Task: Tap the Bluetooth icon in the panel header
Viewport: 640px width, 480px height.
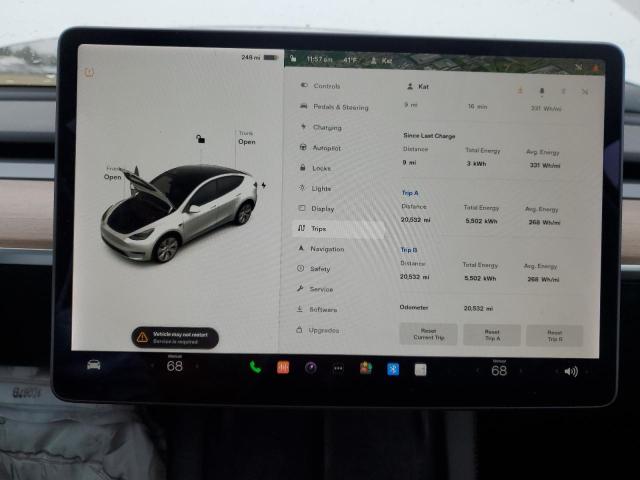Action: click(x=564, y=91)
